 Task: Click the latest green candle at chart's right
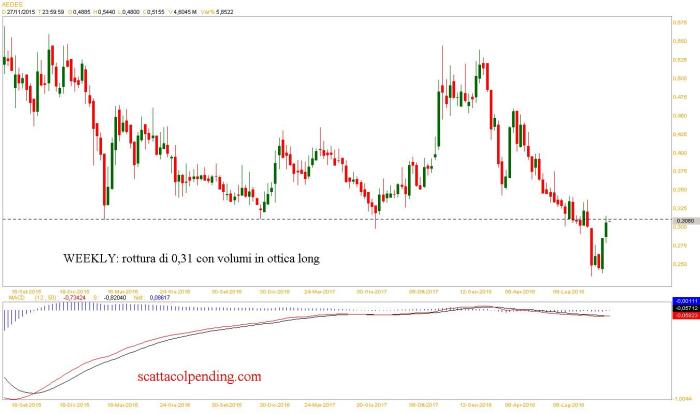pos(608,228)
